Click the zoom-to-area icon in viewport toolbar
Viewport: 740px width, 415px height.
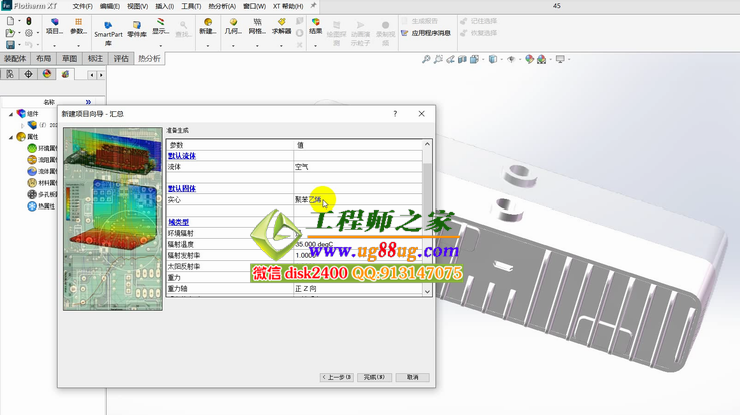tap(438, 59)
